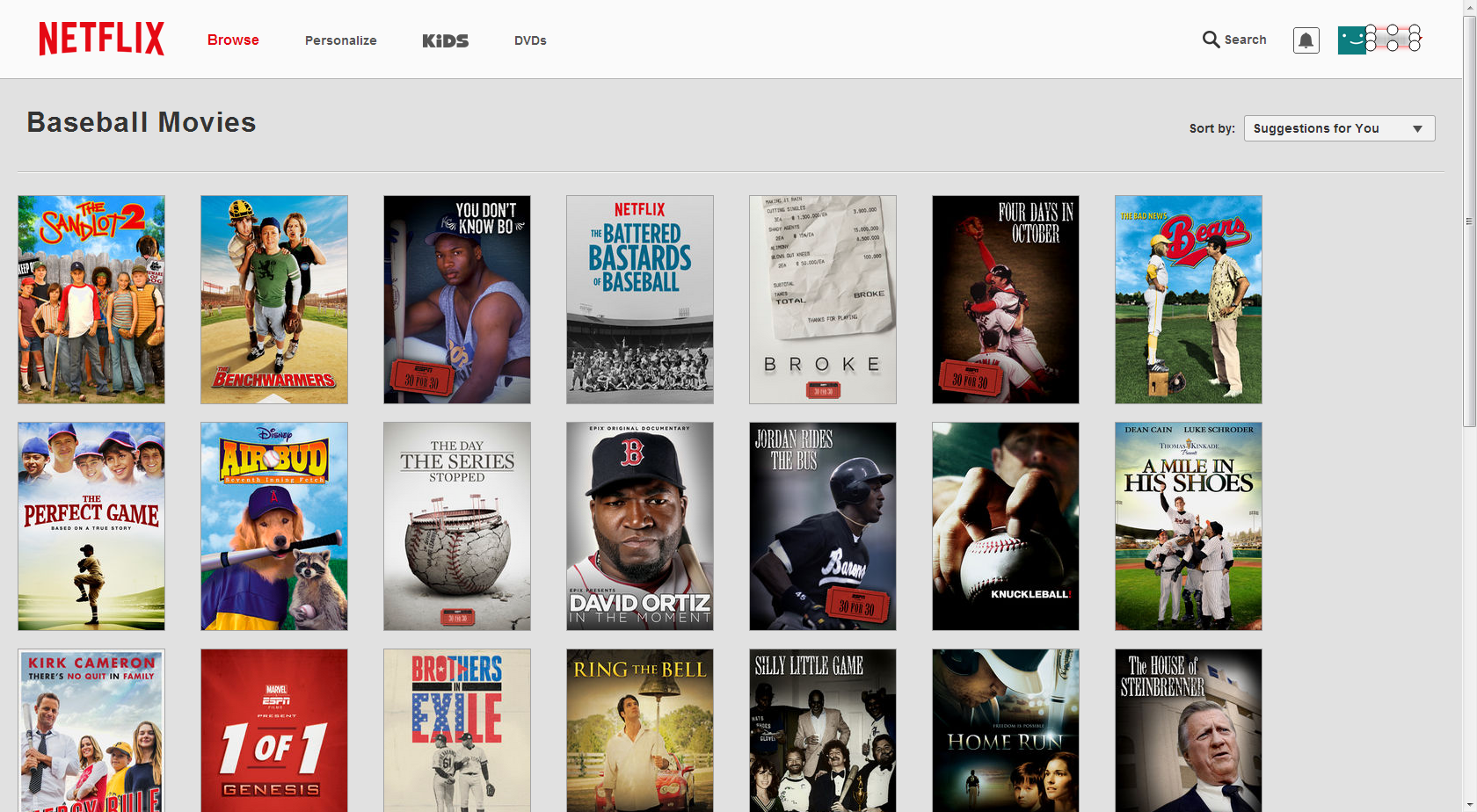Go to the KiDS section
Image resolution: width=1477 pixels, height=812 pixels.
(445, 40)
